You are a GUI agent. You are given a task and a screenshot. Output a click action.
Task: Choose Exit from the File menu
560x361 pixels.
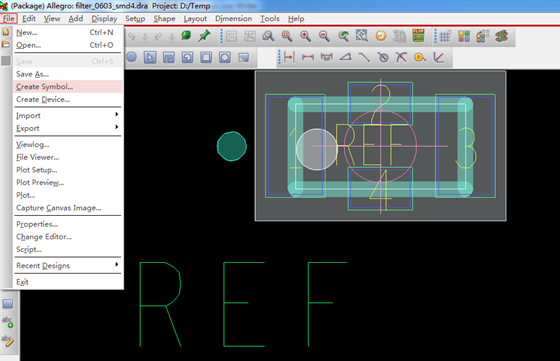click(67, 282)
